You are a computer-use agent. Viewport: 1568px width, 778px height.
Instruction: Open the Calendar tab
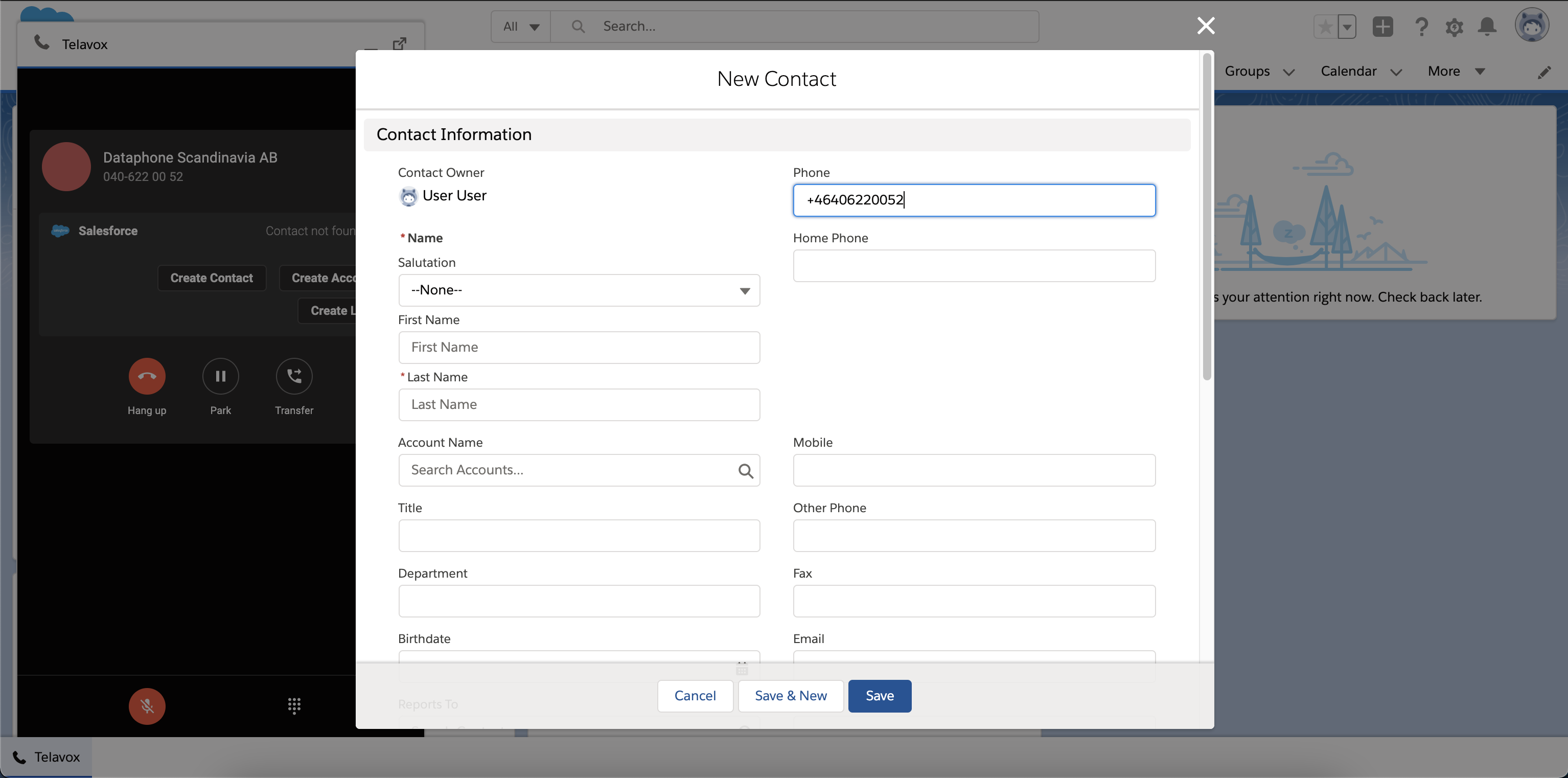pyautogui.click(x=1348, y=71)
